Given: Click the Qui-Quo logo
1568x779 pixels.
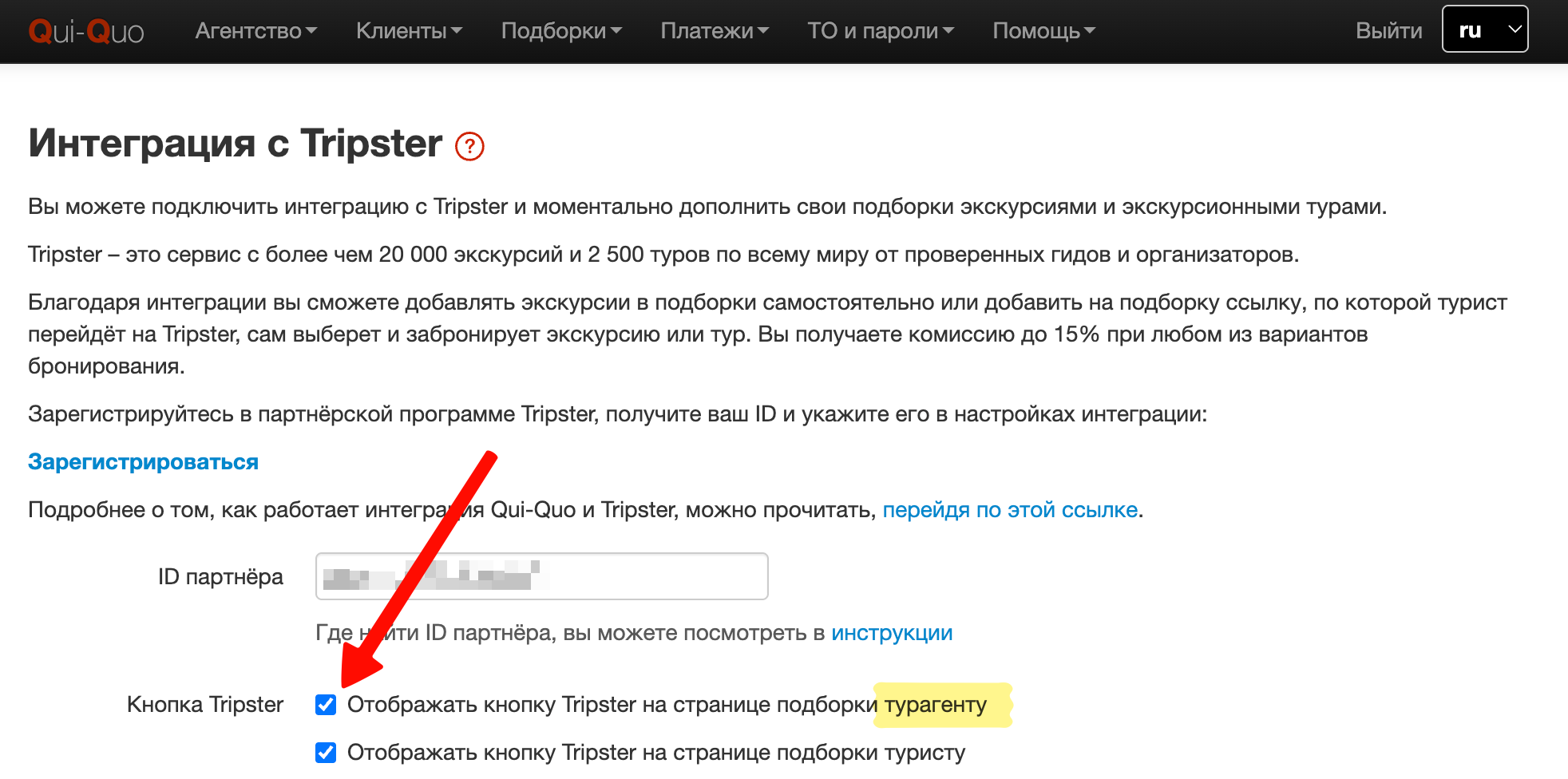Looking at the screenshot, I should (86, 32).
